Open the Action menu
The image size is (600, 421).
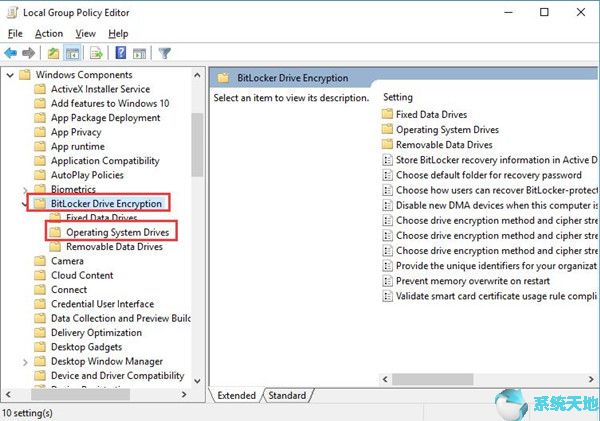48,33
